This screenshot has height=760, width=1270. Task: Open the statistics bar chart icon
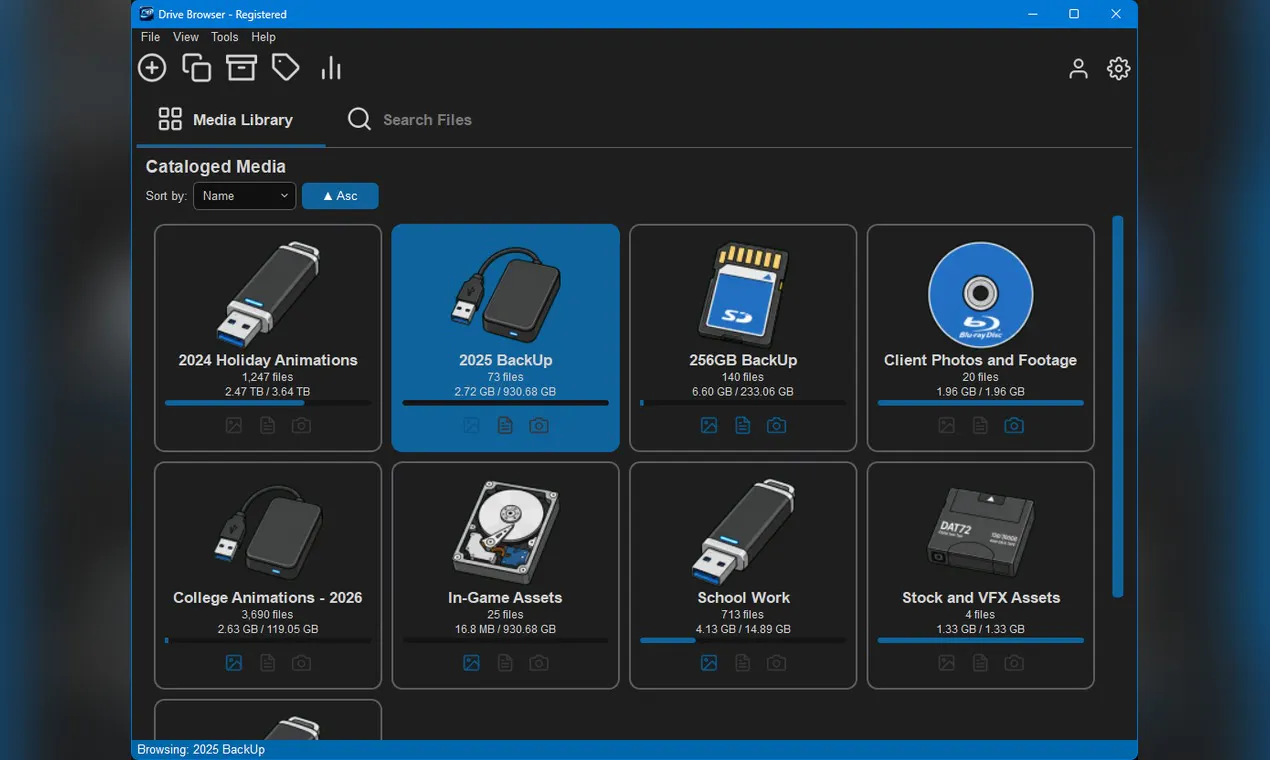pos(331,68)
